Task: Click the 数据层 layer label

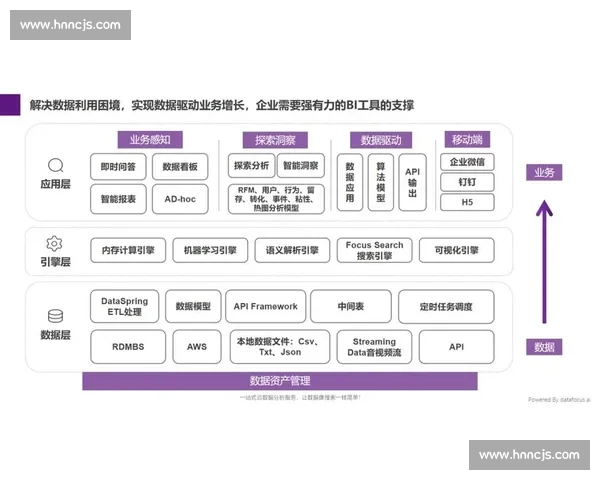Action: tap(55, 335)
